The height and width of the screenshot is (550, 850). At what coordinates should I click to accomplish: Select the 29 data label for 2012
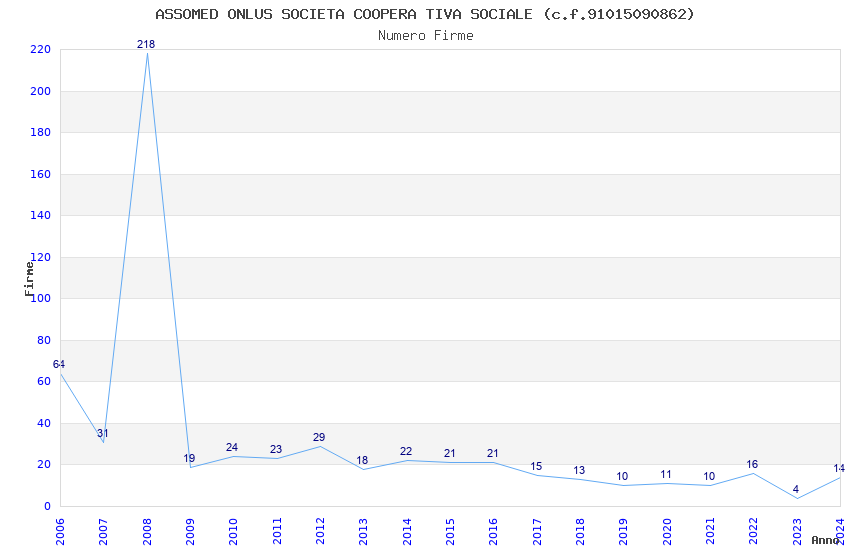pyautogui.click(x=319, y=437)
